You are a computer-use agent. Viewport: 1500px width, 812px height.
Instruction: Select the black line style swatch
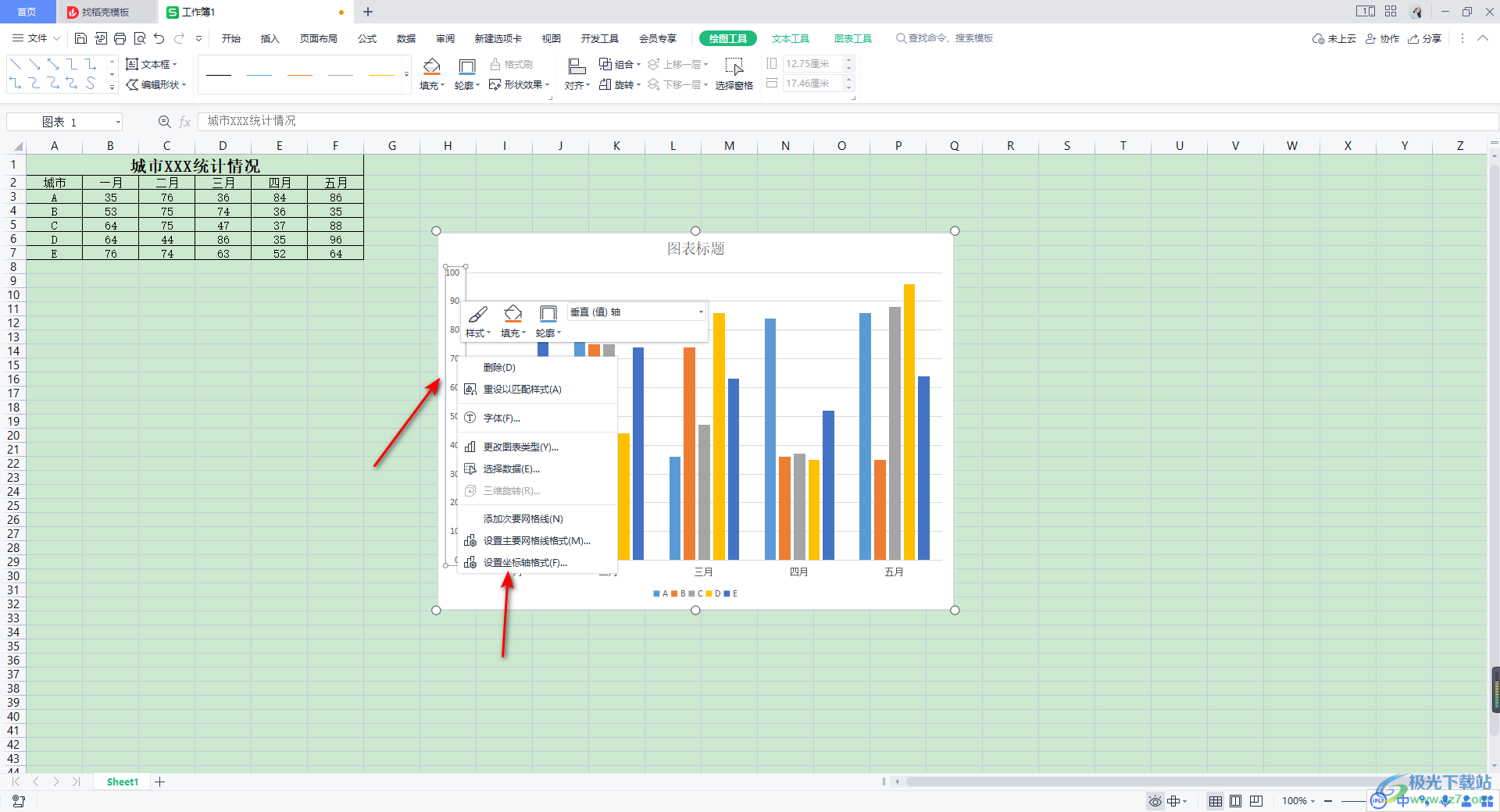coord(219,75)
